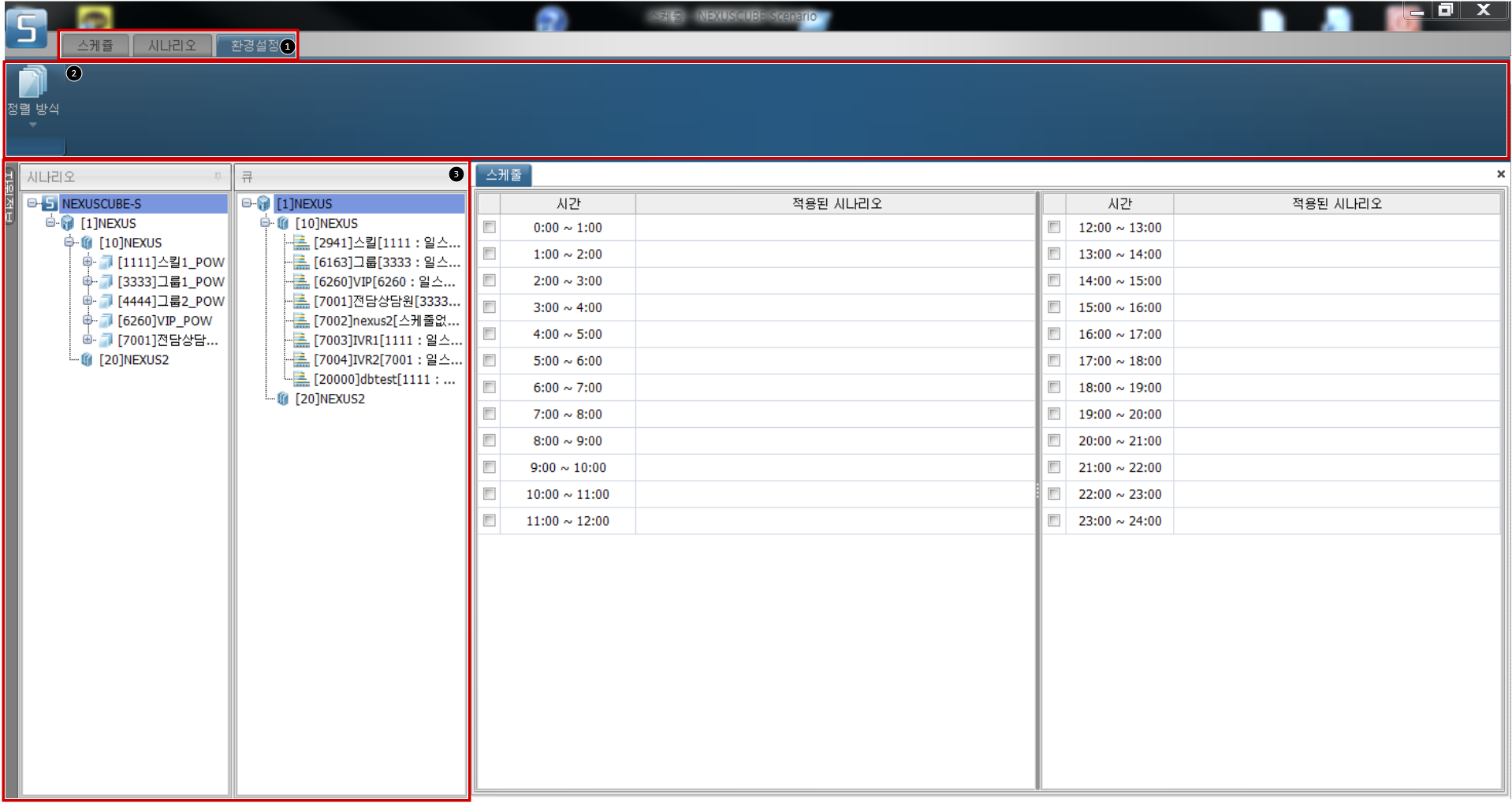The image size is (1512, 803).
Task: Check the 0:00 ~ 1:00 time slot
Action: (490, 227)
